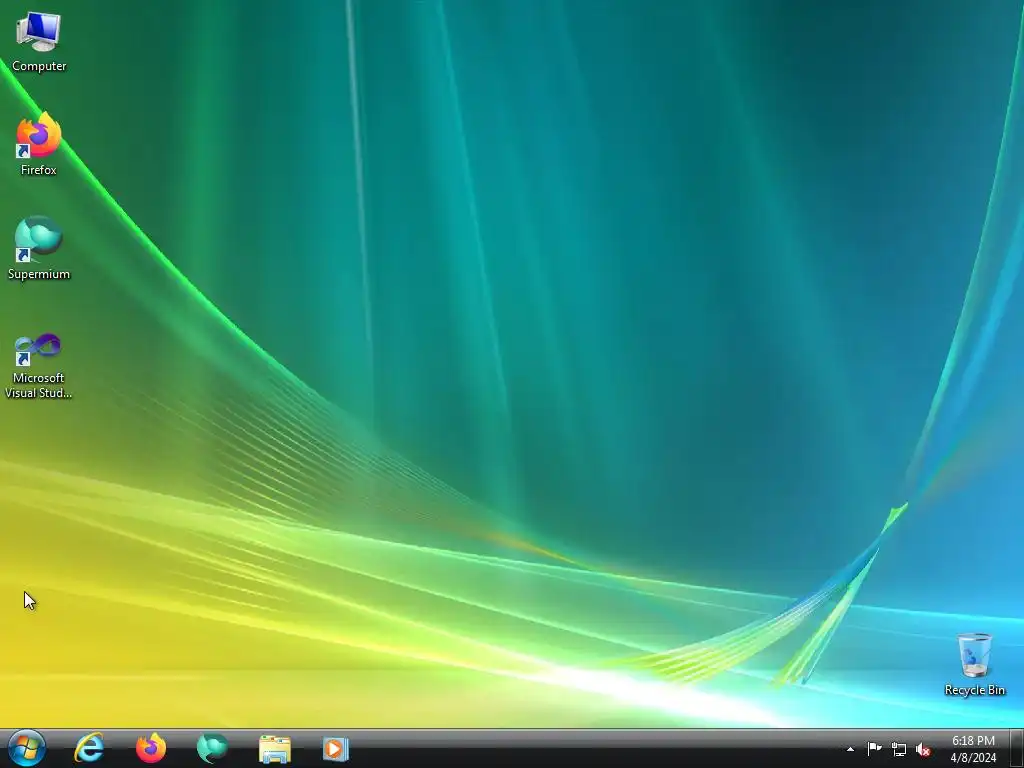Screen dimensions: 1024x768
Task: Launch Internet Explorer from the taskbar
Action: tap(89, 748)
